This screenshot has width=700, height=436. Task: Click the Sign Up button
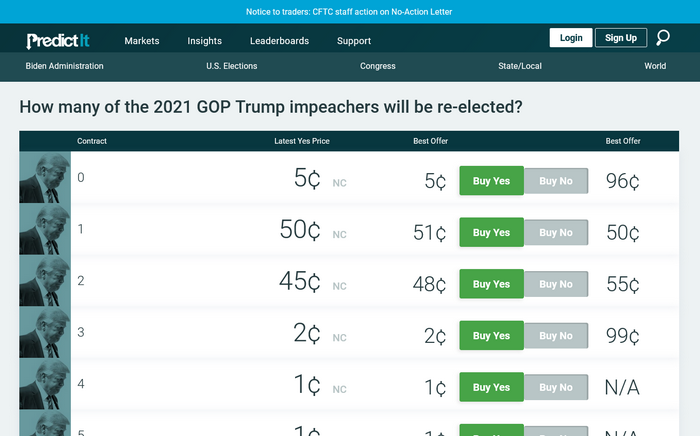tap(621, 38)
